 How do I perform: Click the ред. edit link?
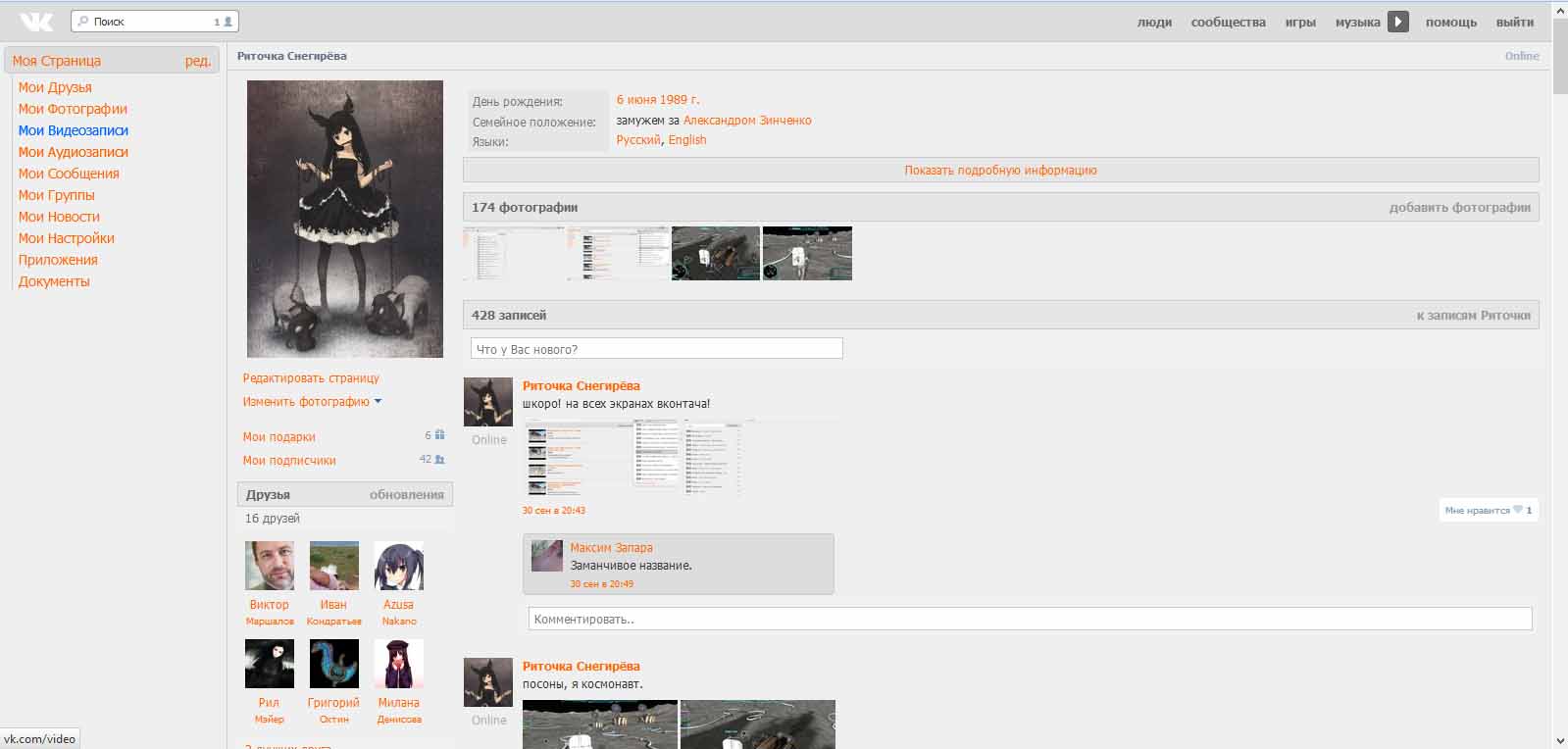click(x=198, y=61)
